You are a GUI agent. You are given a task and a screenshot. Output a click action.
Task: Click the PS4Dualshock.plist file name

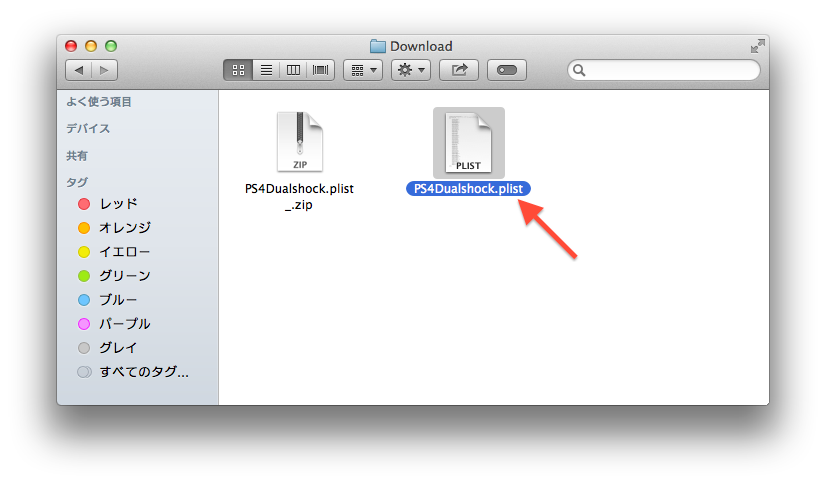coord(468,189)
